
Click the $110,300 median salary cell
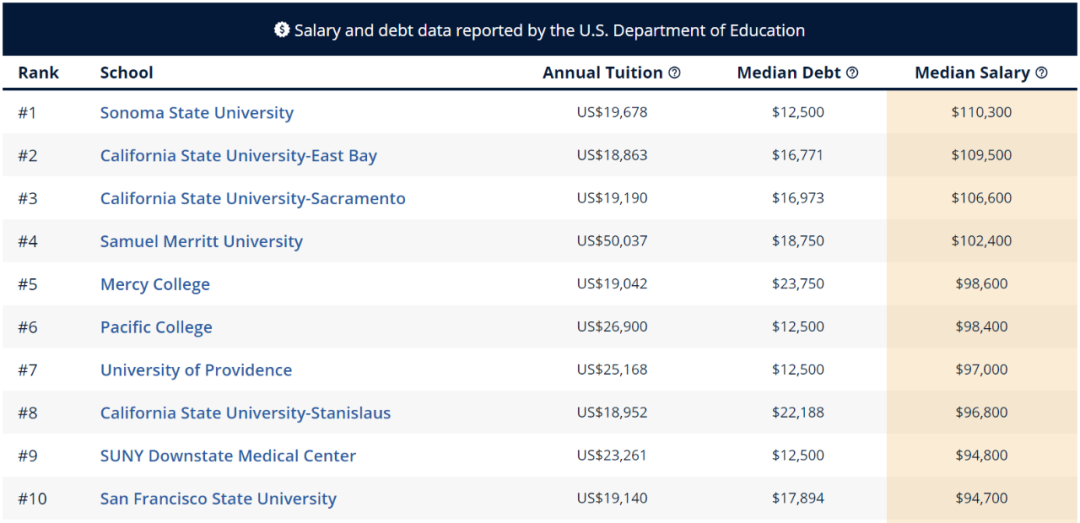point(981,113)
